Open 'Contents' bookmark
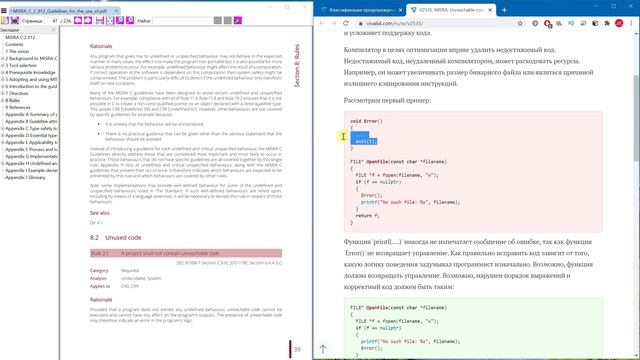The width and height of the screenshot is (640, 360). tap(14, 44)
